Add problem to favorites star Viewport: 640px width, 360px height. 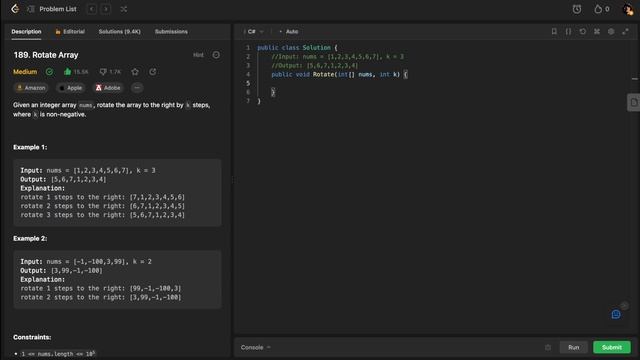coord(135,72)
